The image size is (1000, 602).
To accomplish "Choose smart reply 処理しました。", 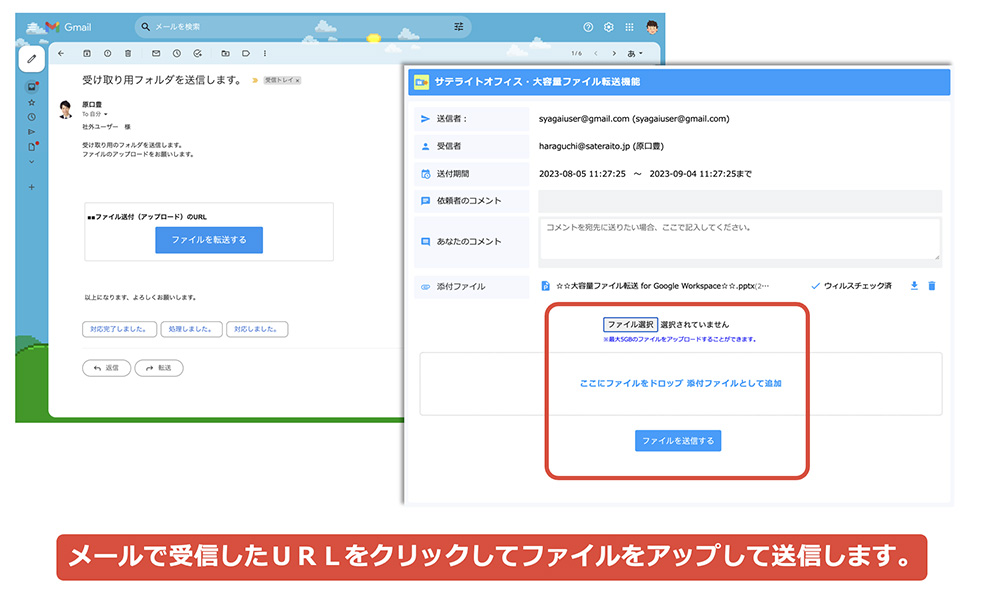I will pos(191,329).
